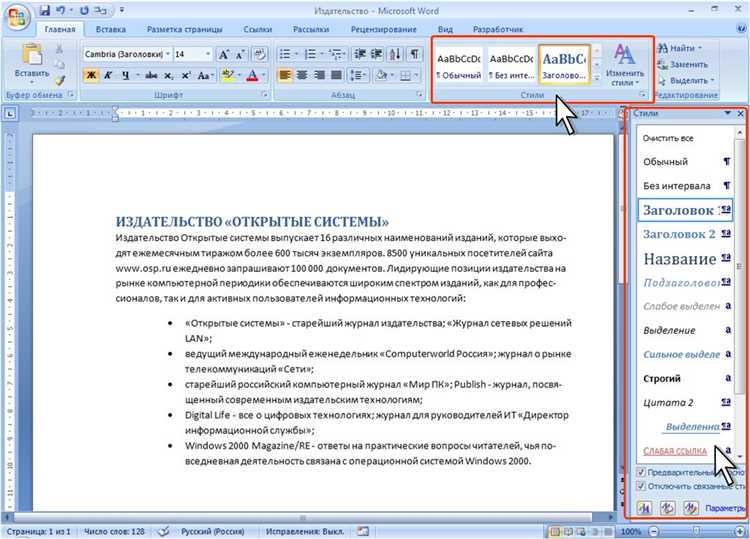Toggle Bold (Ж) formatting
Image resolution: width=750 pixels, height=539 pixels.
[91, 76]
